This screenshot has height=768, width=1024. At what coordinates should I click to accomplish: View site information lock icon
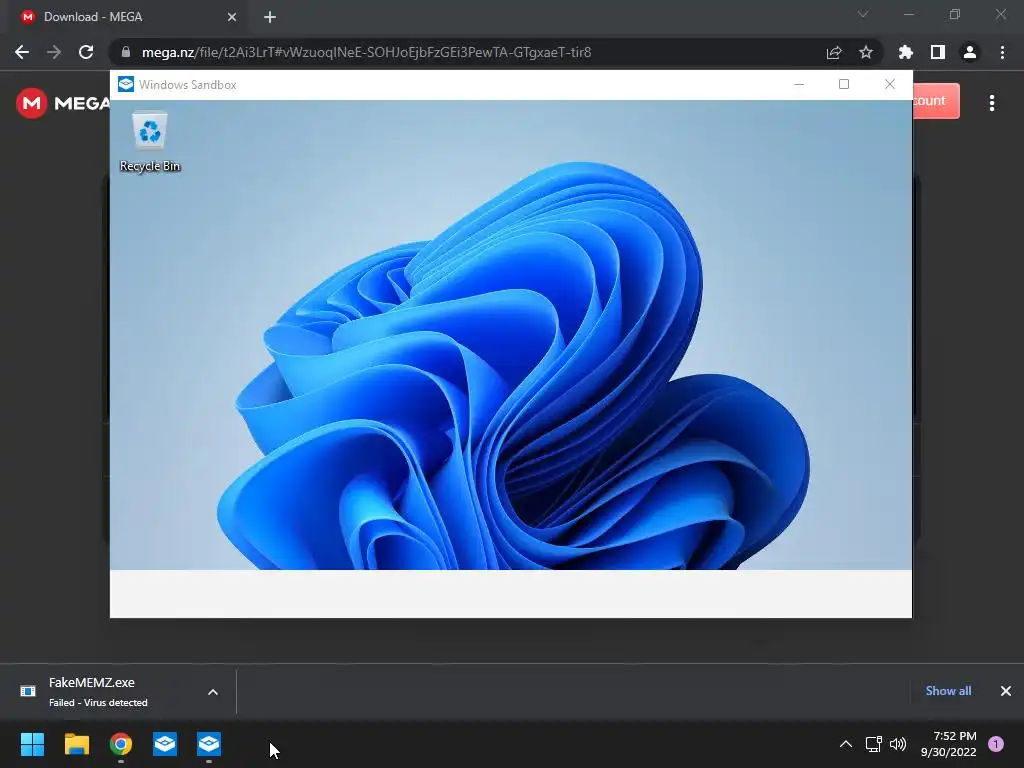point(126,52)
